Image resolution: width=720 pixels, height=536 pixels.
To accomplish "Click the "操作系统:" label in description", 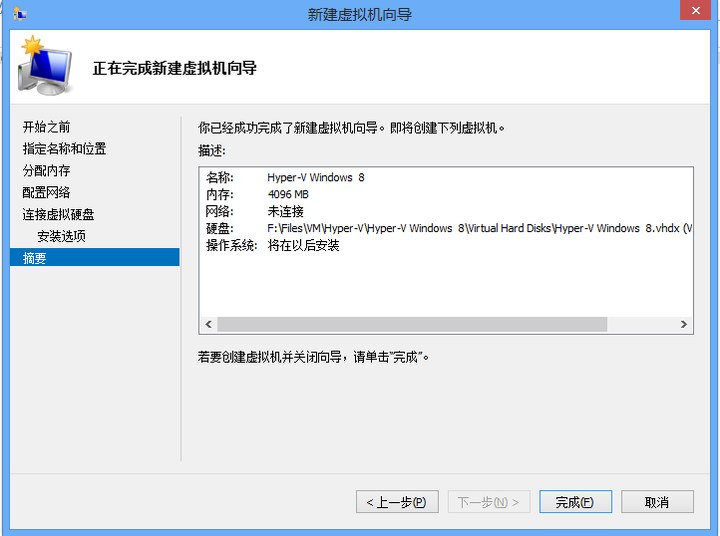I will pos(231,245).
